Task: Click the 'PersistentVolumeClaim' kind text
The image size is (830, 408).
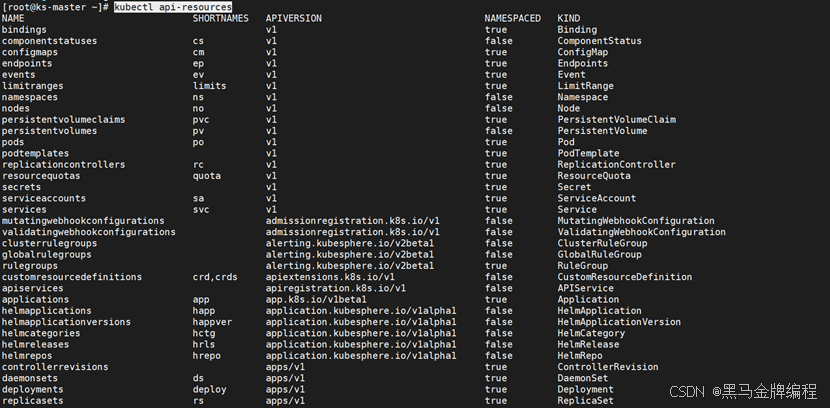Action: click(x=616, y=120)
